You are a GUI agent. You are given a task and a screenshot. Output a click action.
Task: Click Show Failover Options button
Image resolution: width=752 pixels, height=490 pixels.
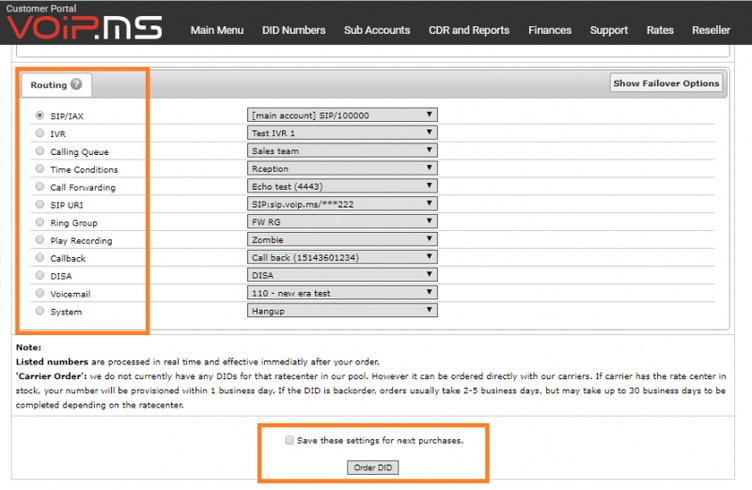666,83
